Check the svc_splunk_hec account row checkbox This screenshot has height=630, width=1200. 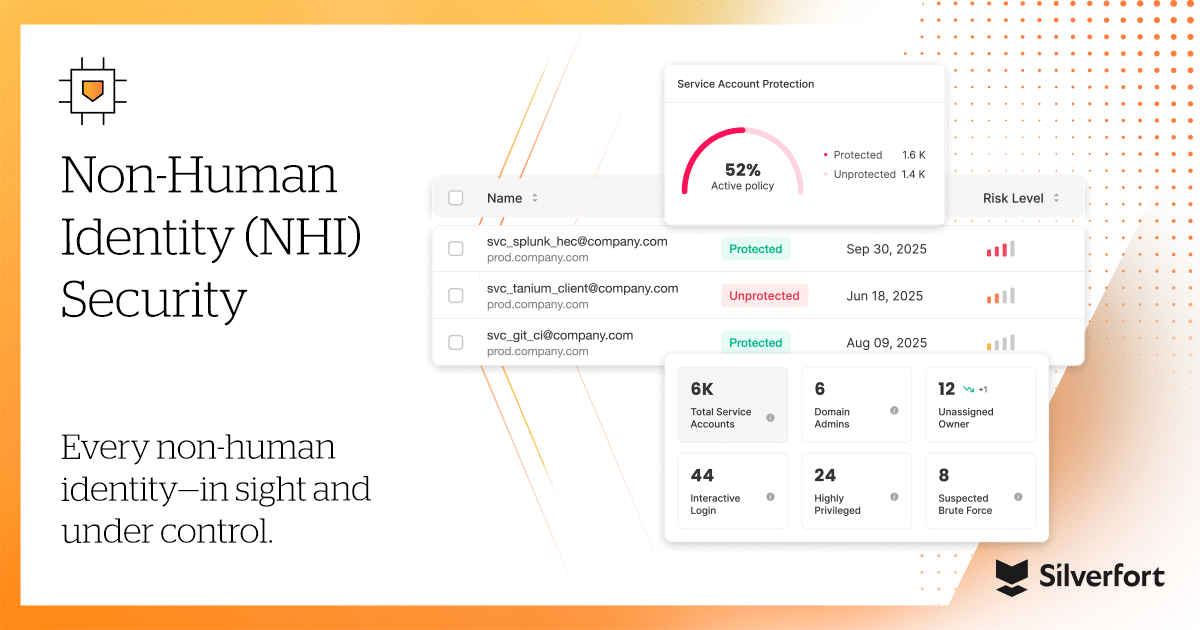[x=456, y=249]
